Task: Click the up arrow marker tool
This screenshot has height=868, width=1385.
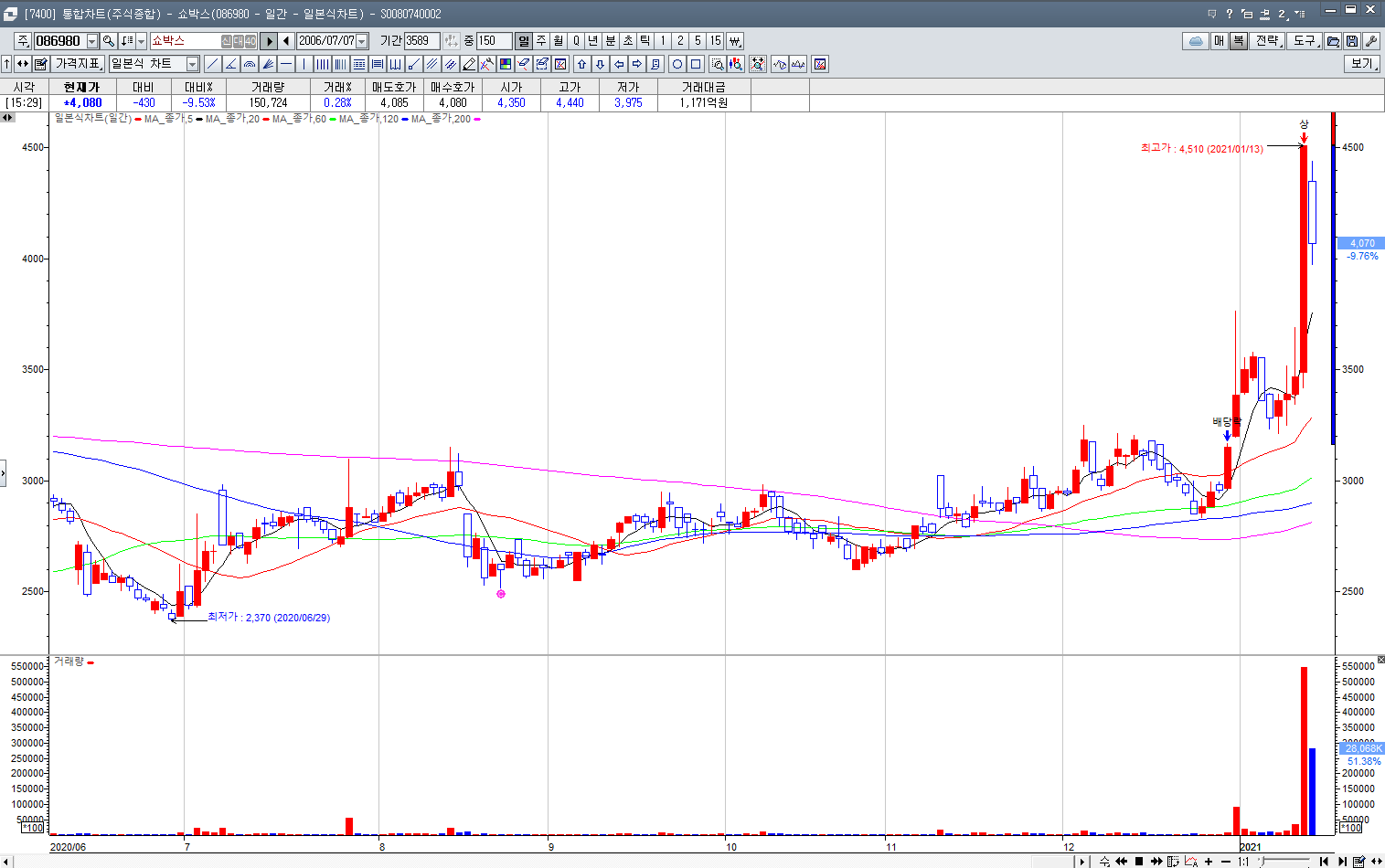Action: point(582,64)
